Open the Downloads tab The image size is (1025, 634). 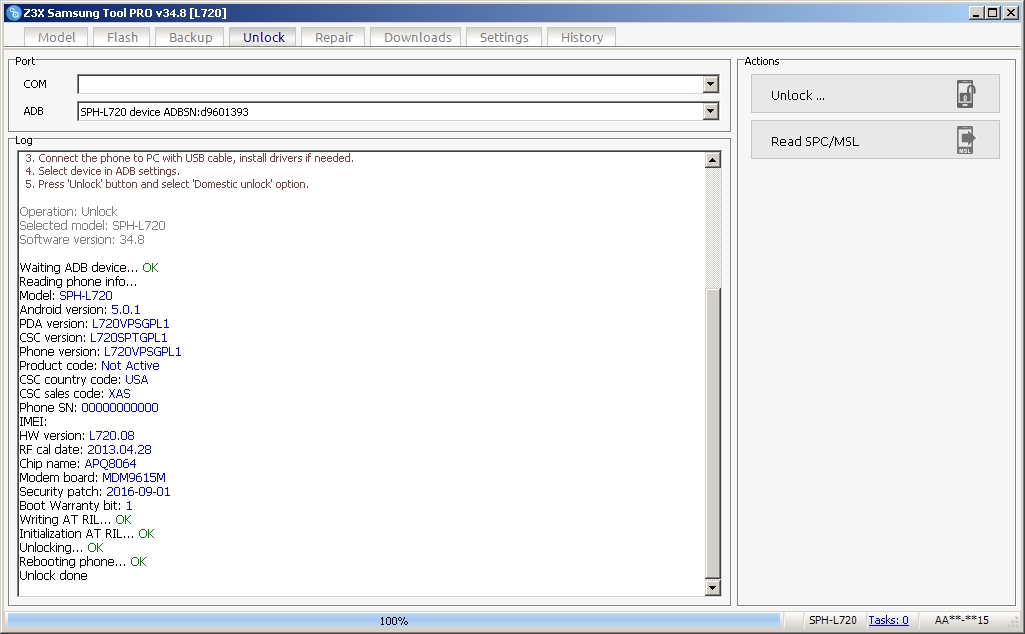click(x=417, y=37)
